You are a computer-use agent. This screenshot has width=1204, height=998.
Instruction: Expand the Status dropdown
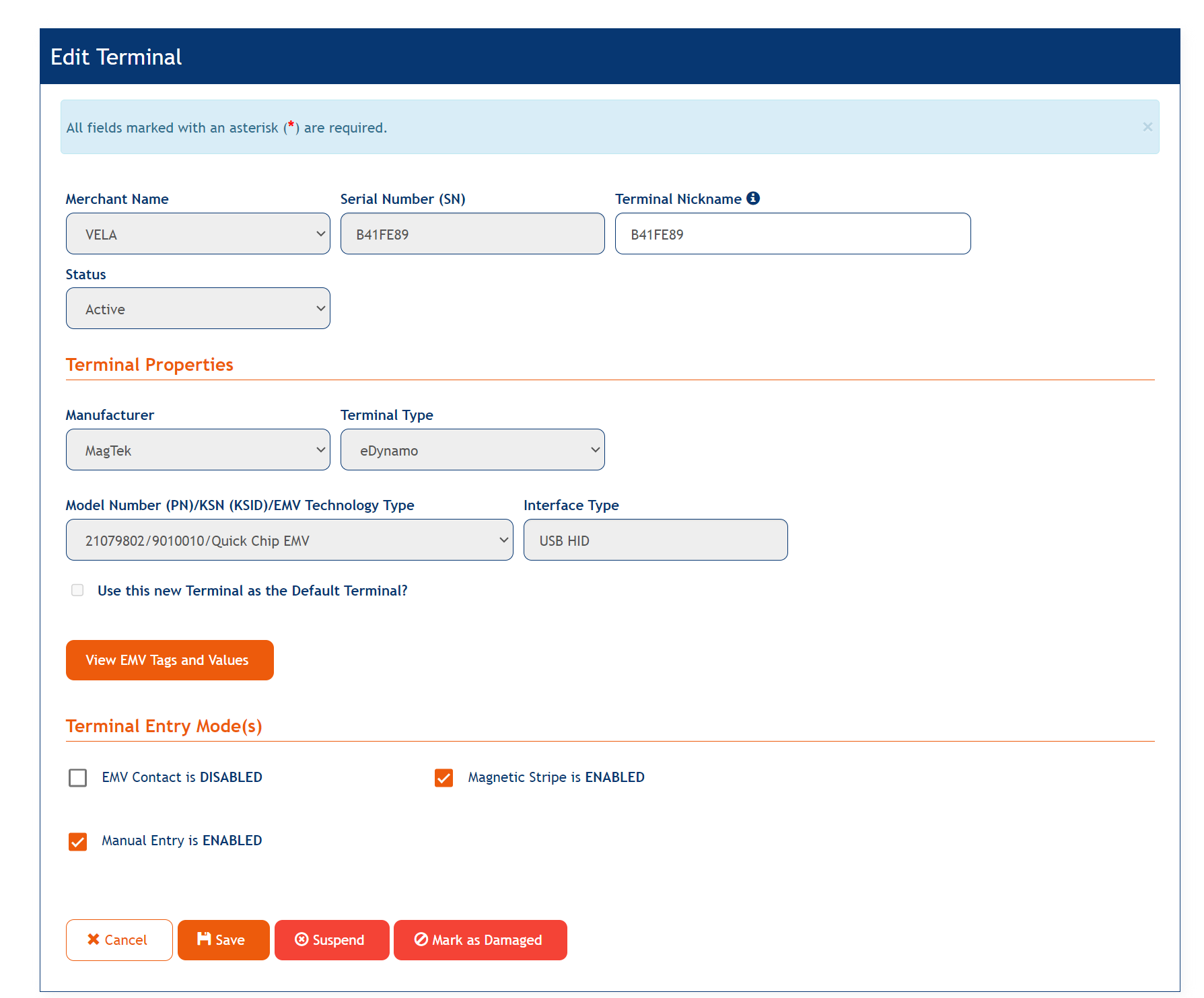[198, 309]
